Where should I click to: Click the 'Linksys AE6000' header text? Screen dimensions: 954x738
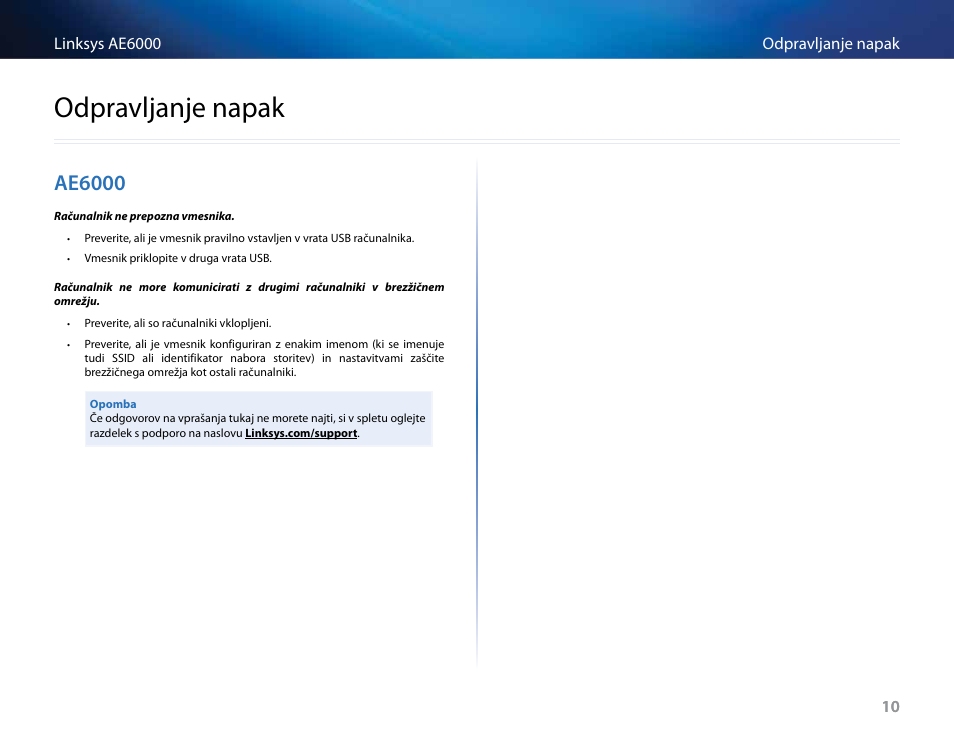point(108,44)
